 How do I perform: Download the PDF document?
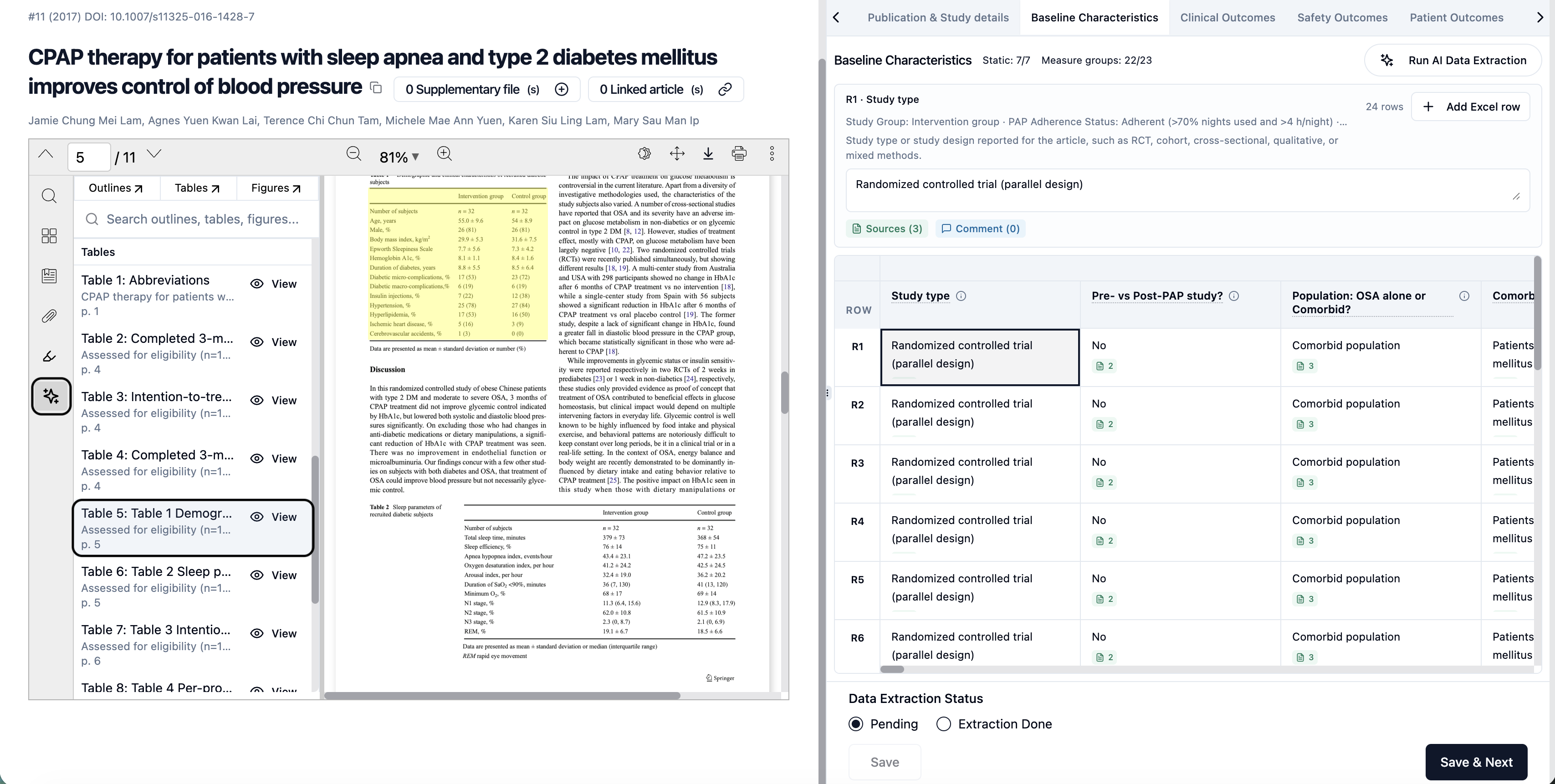[708, 154]
